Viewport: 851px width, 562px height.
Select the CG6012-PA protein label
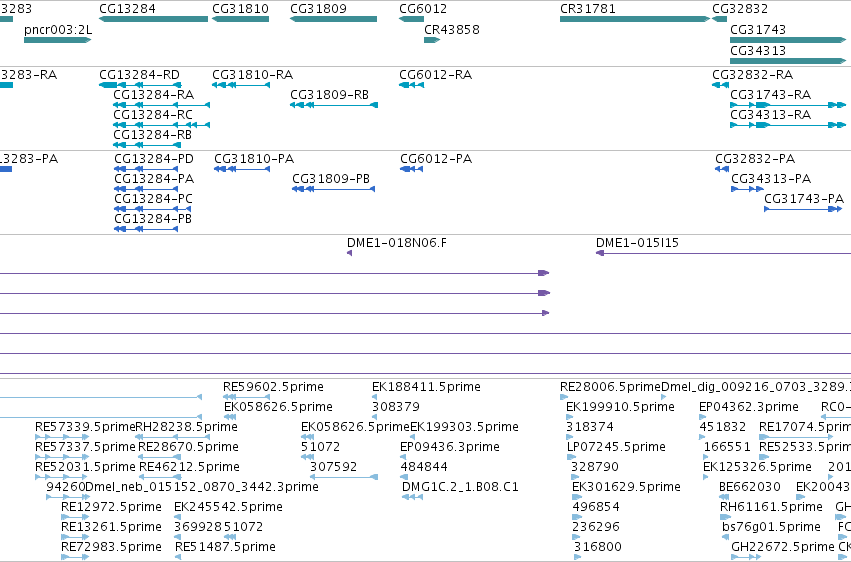436,159
